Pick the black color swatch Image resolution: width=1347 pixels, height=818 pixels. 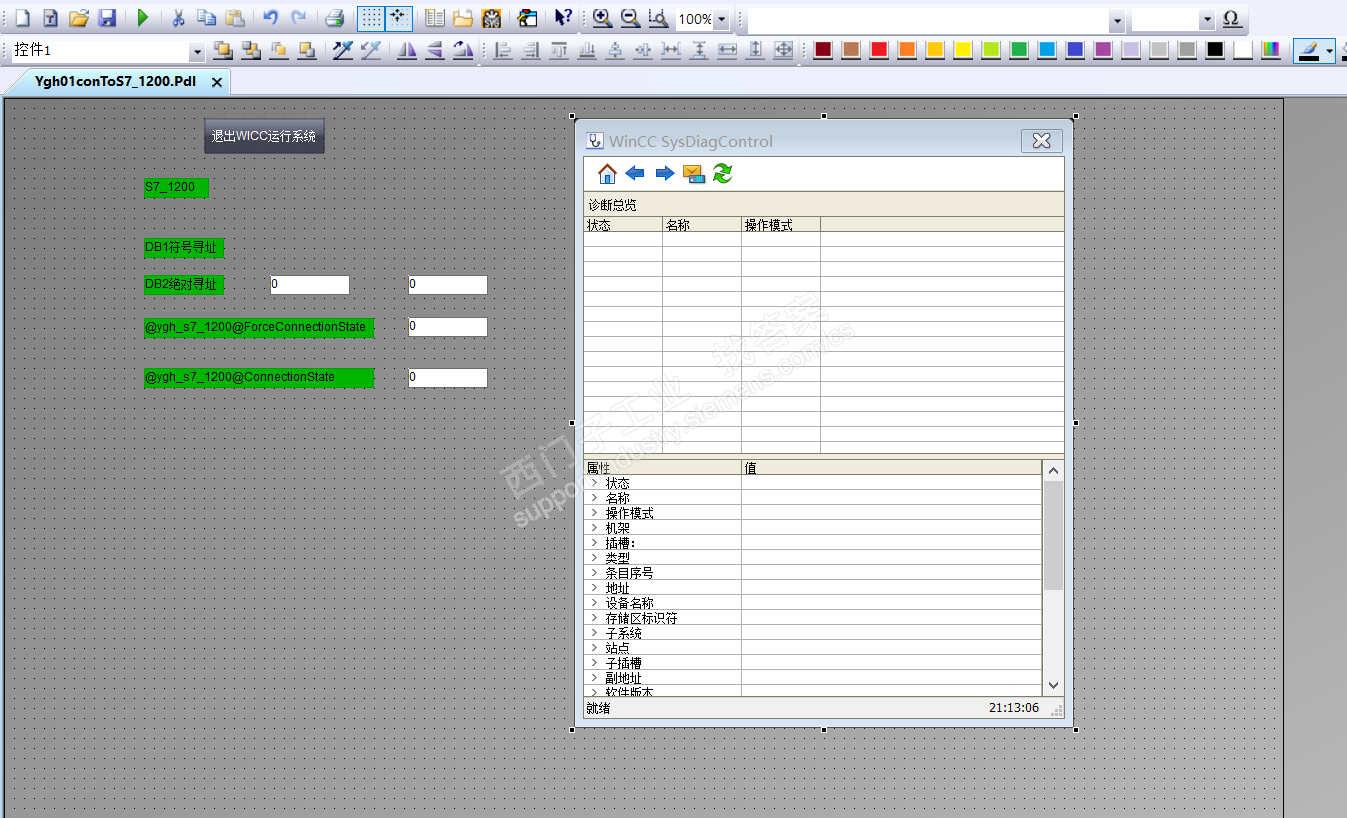coord(1215,50)
